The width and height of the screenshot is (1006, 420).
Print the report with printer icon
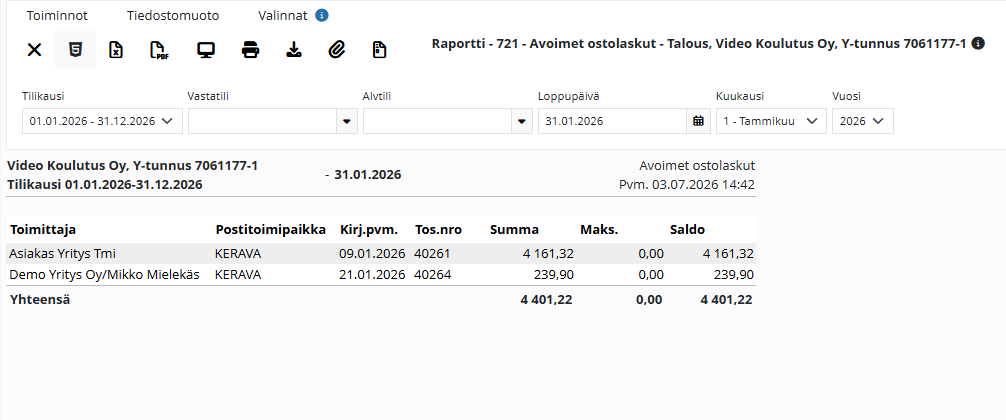tap(250, 50)
